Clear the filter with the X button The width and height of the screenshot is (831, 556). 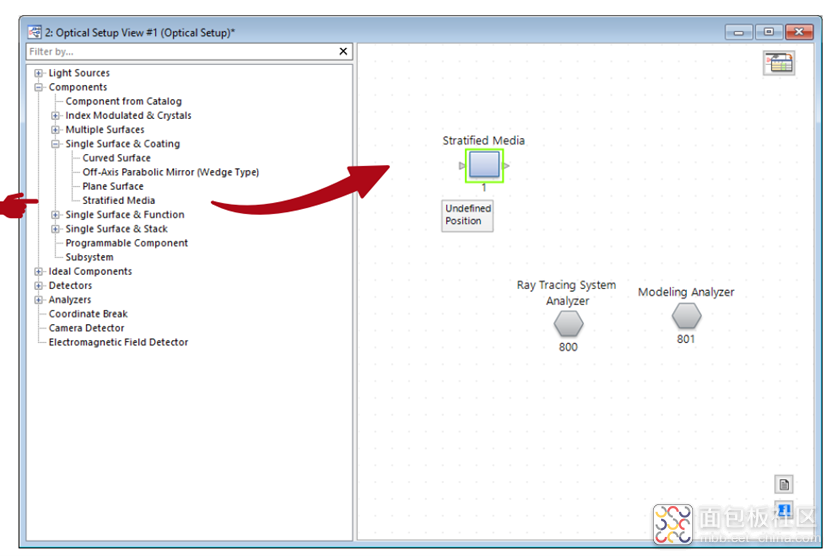coord(343,51)
